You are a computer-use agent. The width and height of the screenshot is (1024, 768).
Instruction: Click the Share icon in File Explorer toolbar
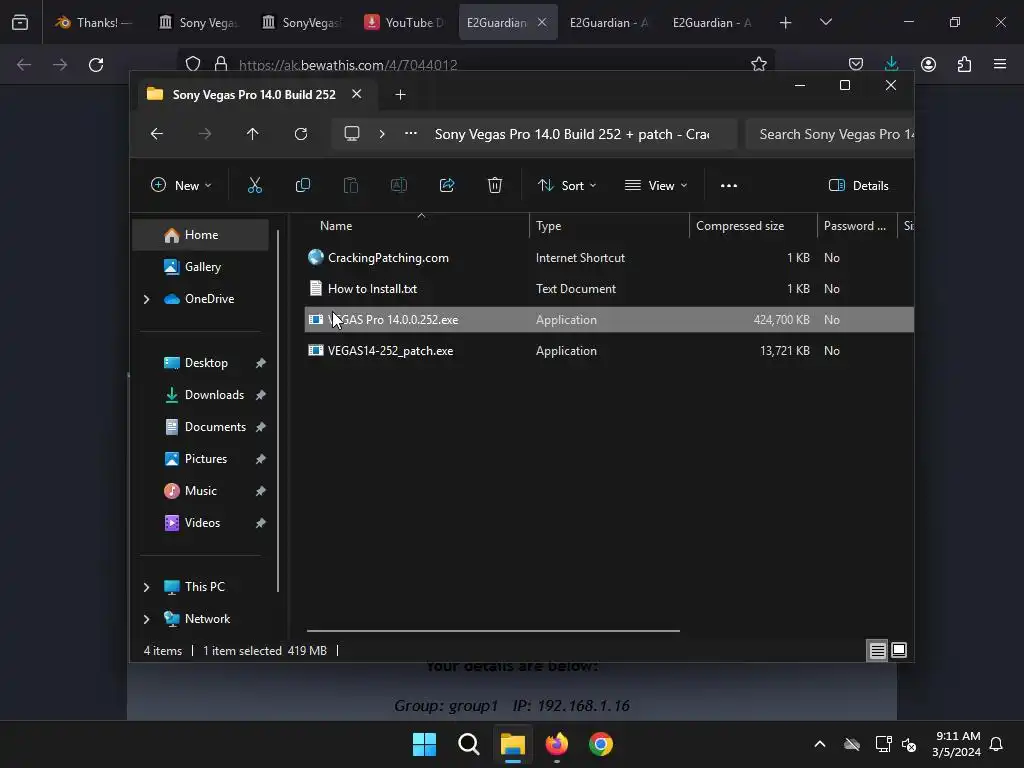click(x=447, y=185)
